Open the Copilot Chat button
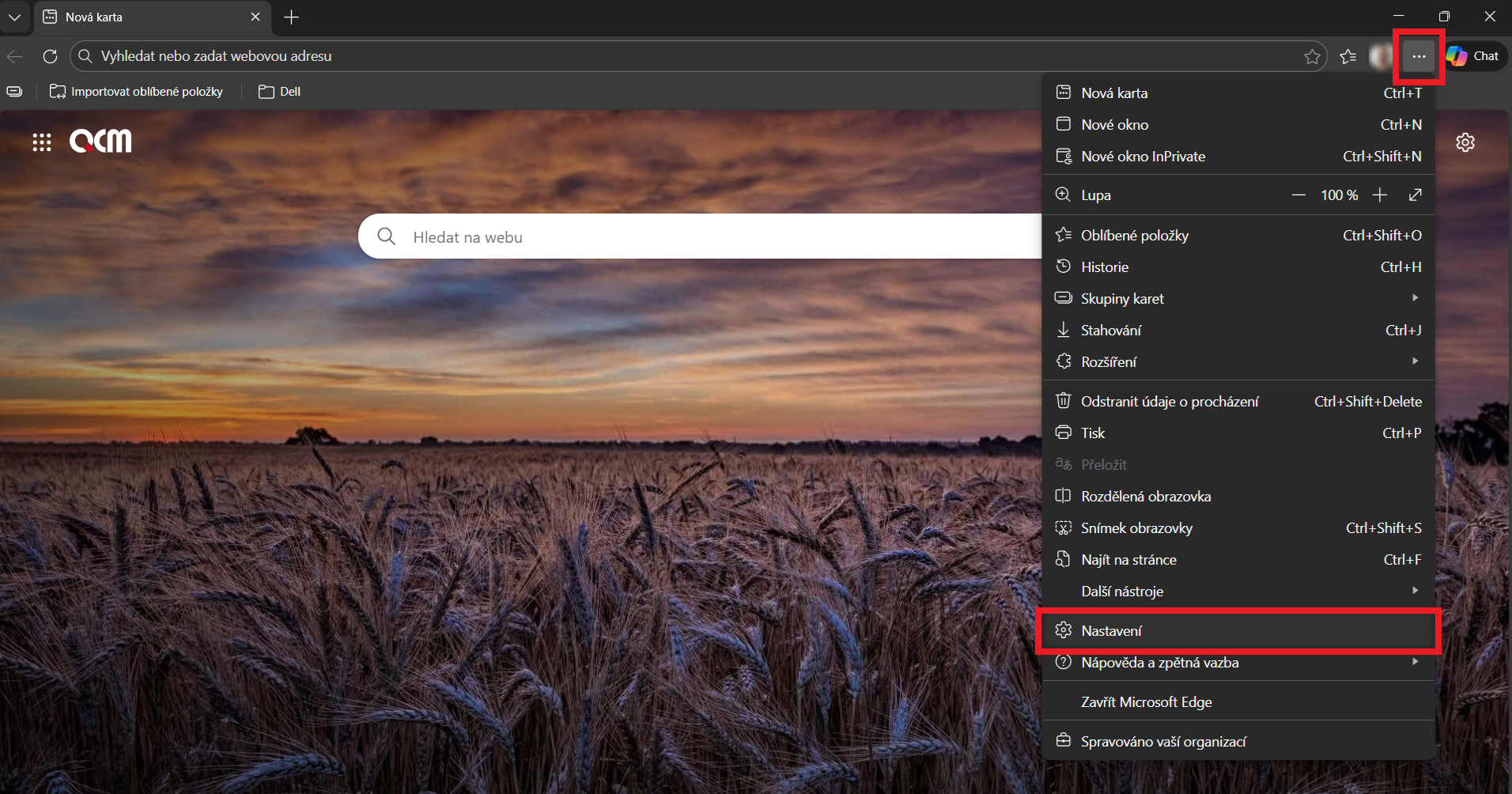1512x794 pixels. coord(1473,56)
